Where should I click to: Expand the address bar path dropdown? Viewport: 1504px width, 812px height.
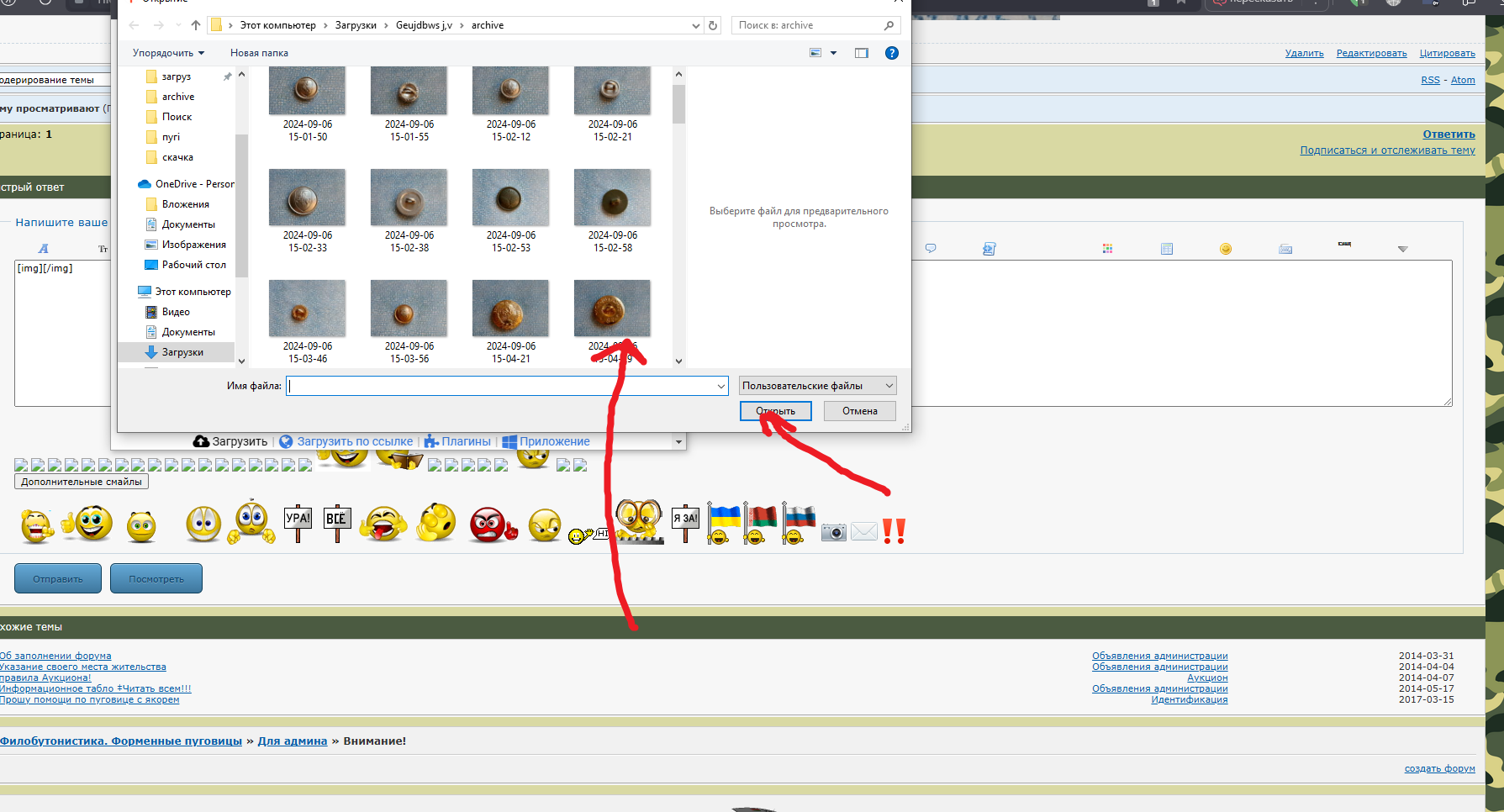pos(696,25)
